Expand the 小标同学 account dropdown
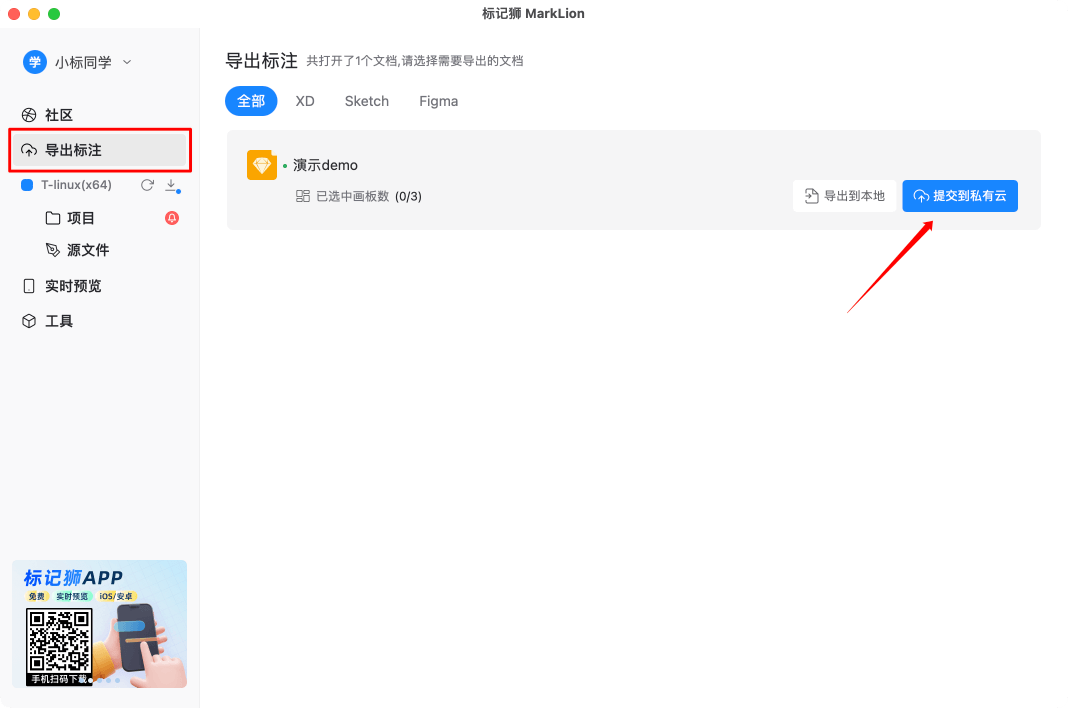The height and width of the screenshot is (708, 1068). [126, 62]
